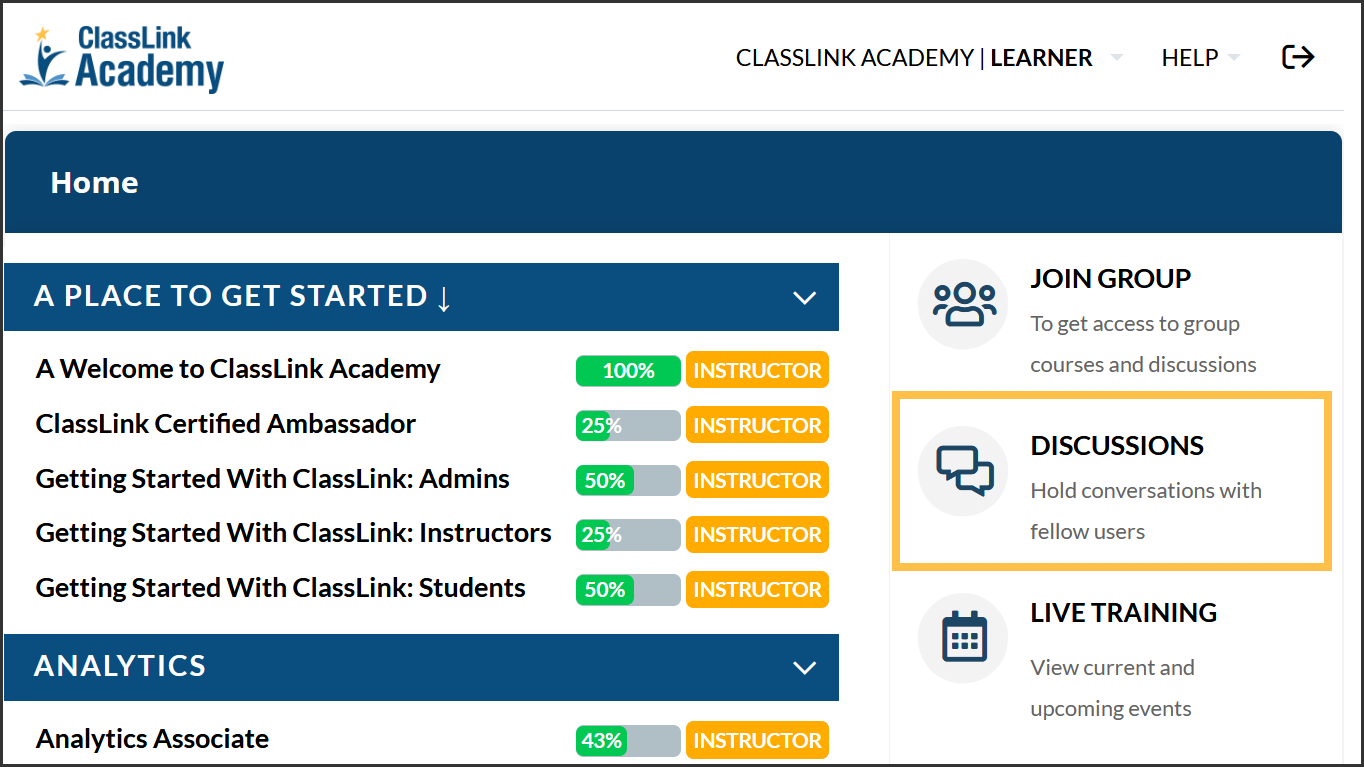The height and width of the screenshot is (767, 1364).
Task: Click the Discussions chat bubbles icon
Action: pyautogui.click(x=964, y=471)
